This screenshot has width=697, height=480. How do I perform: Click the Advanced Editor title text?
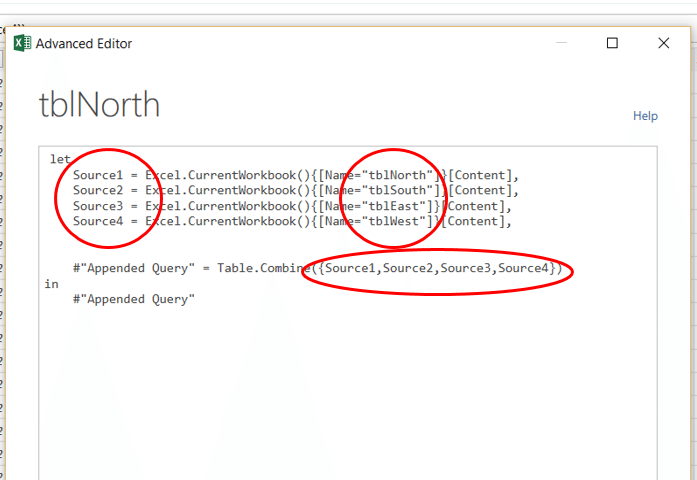(84, 44)
